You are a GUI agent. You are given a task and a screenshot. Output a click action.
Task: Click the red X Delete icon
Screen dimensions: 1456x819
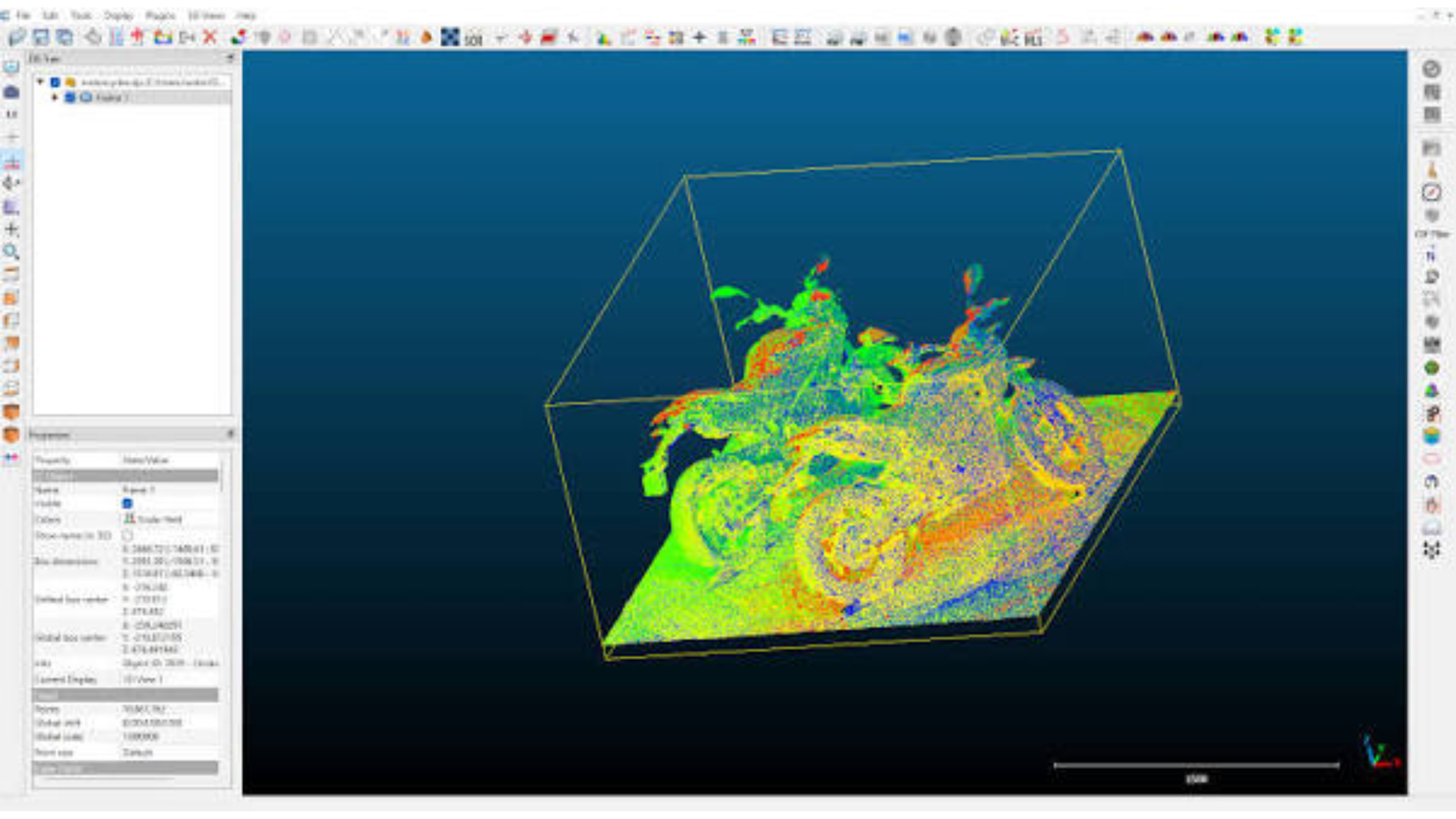pos(210,37)
